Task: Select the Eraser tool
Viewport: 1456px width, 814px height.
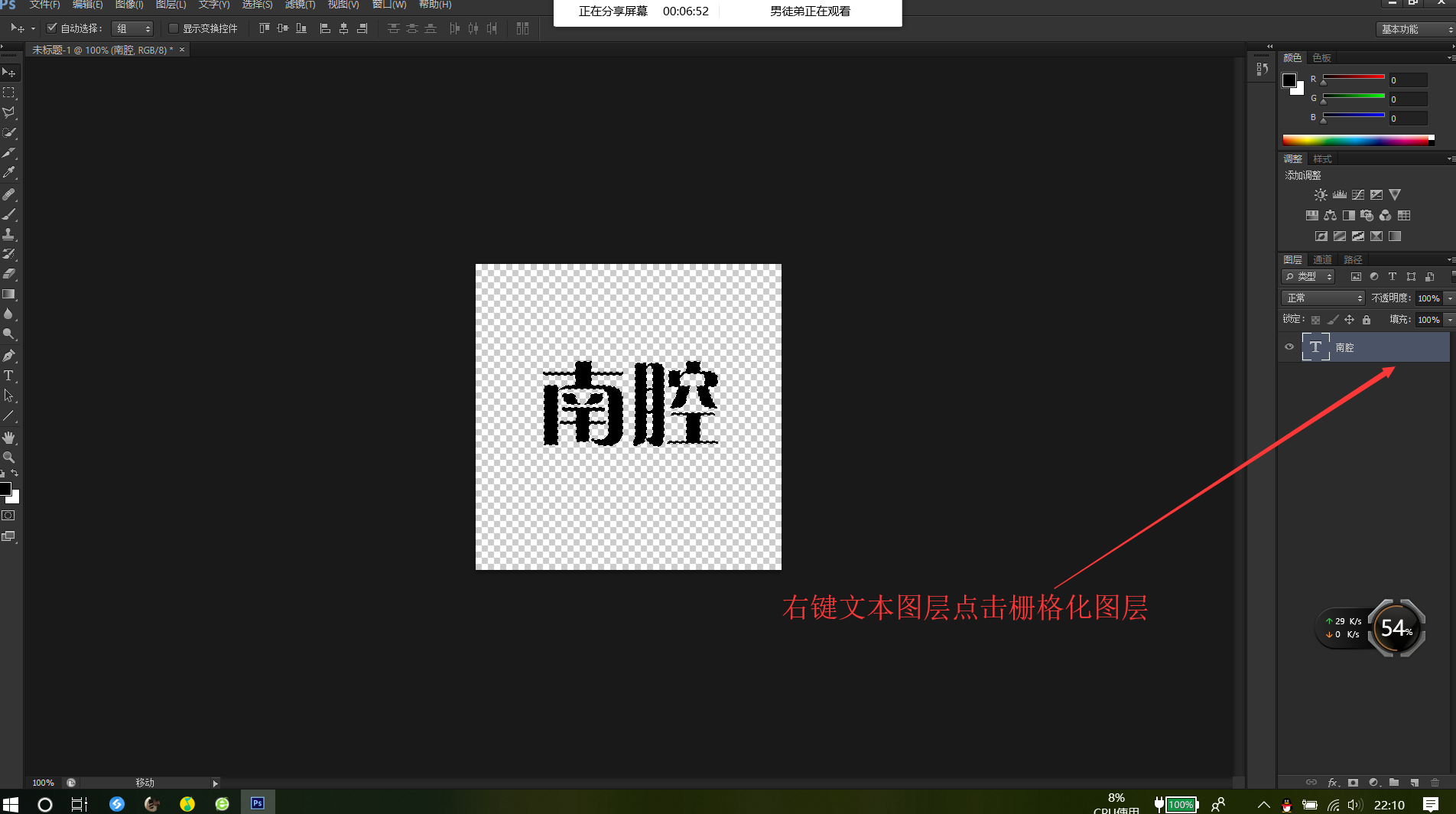Action: point(9,275)
